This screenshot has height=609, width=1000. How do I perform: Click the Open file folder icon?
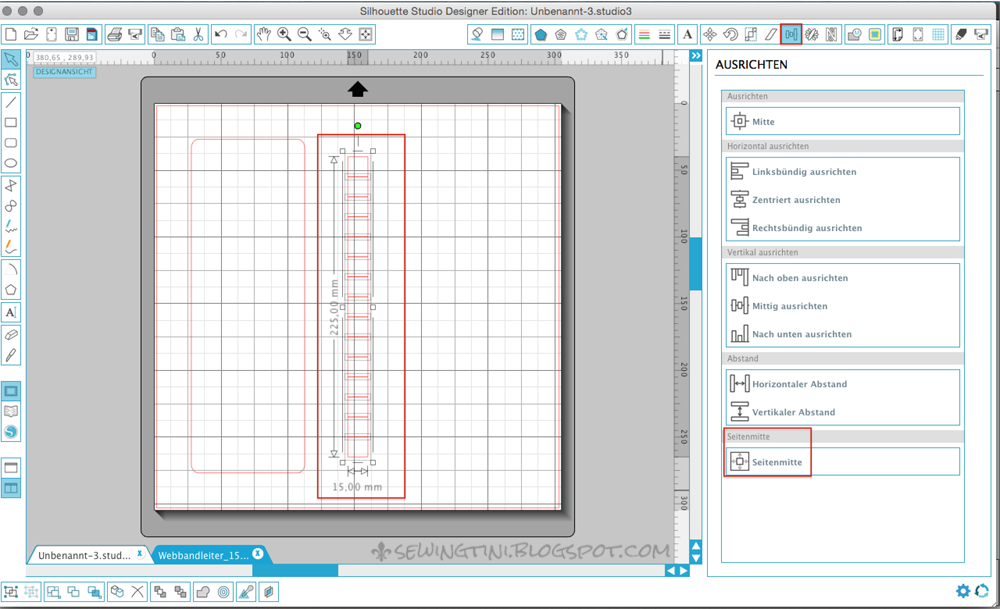tap(31, 34)
